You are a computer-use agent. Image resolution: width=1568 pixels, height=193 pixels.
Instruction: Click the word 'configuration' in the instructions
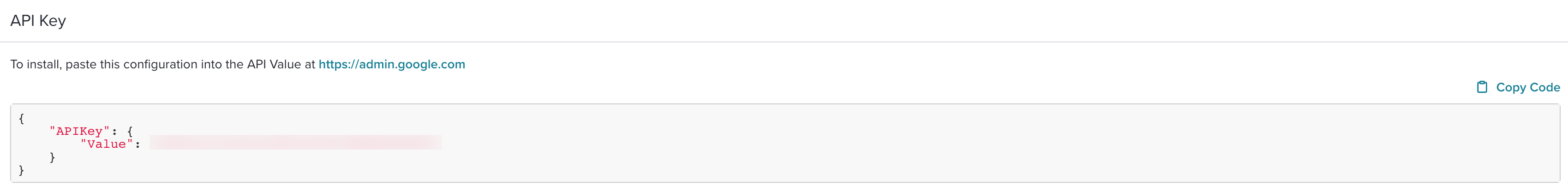[x=160, y=65]
